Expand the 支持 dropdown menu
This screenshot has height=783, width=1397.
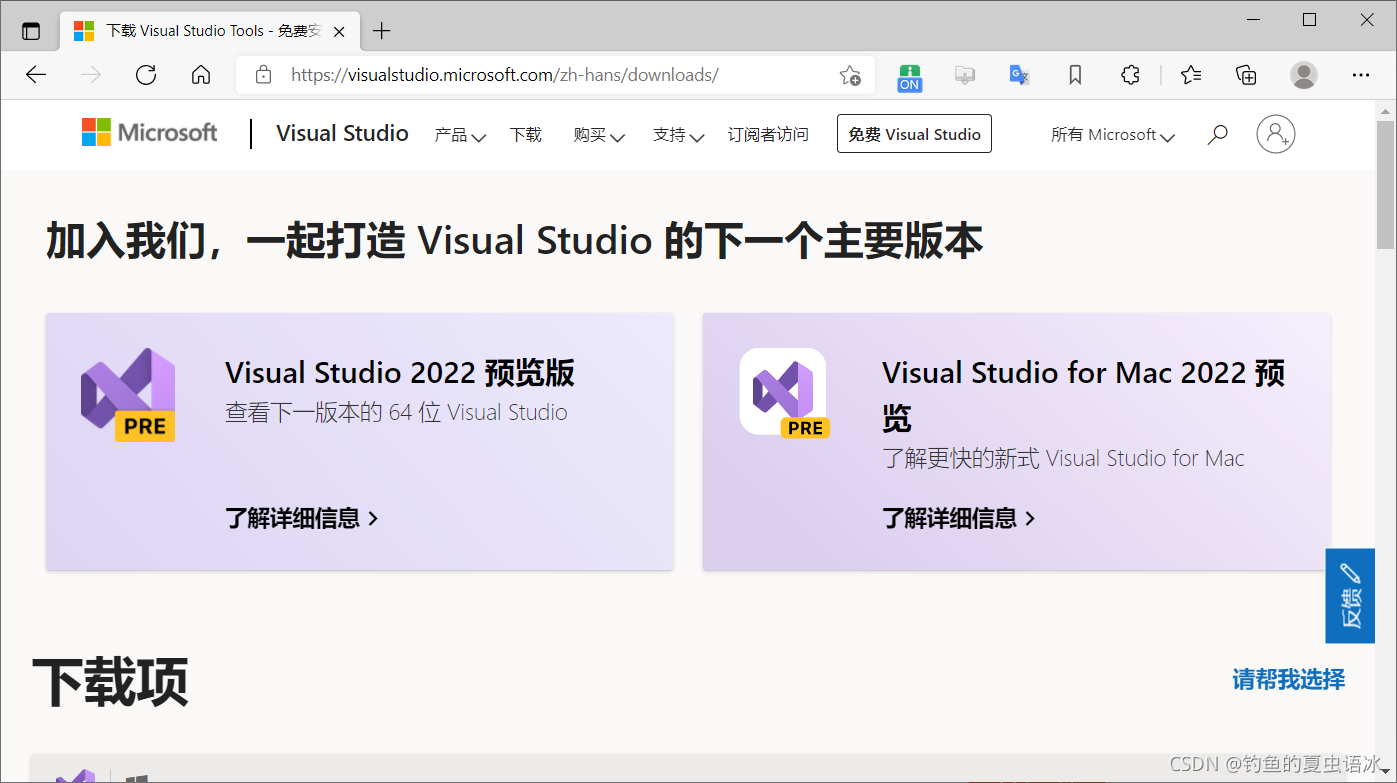tap(678, 135)
